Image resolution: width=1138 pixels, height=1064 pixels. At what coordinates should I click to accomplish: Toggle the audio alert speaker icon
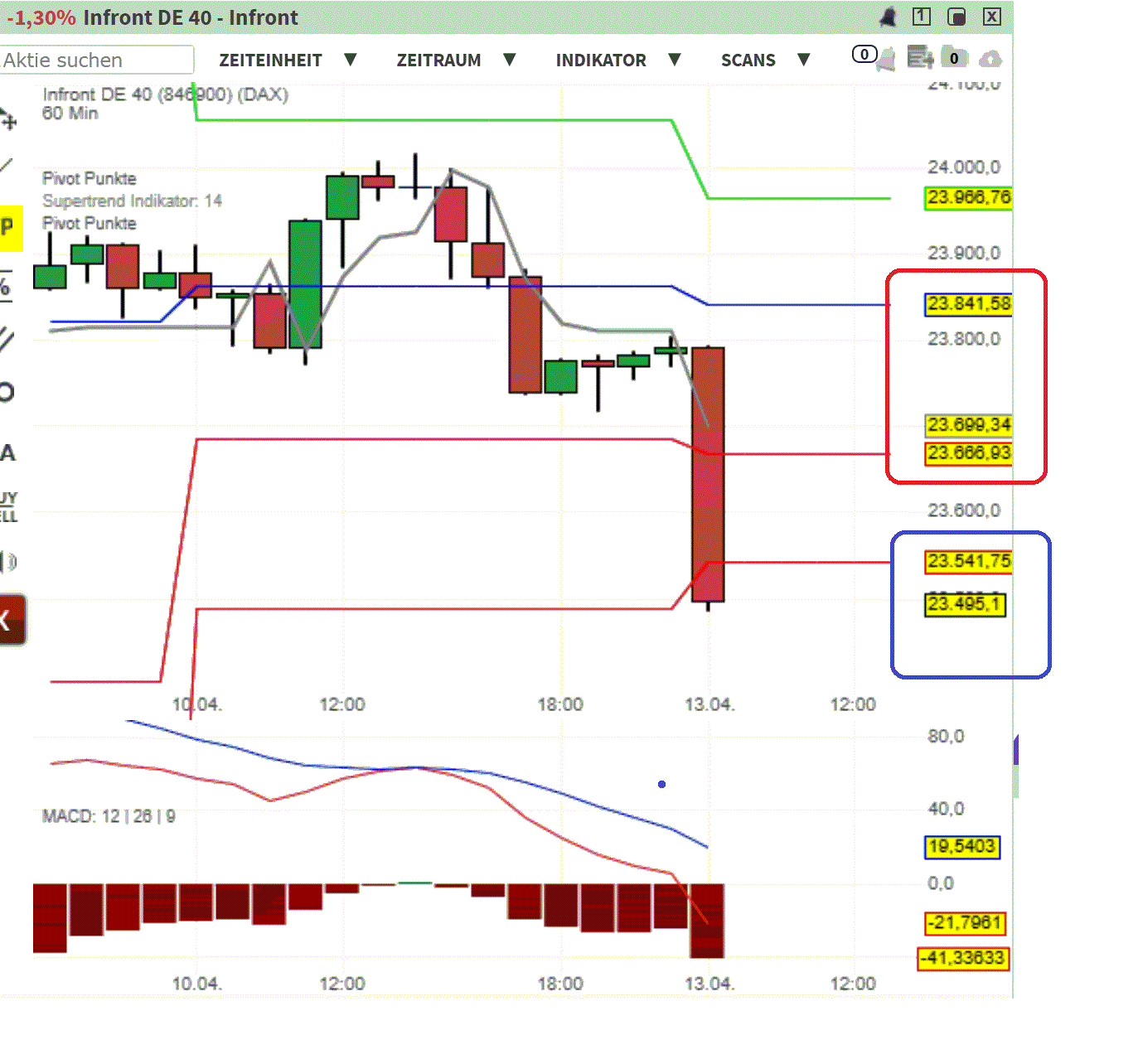tap(8, 562)
